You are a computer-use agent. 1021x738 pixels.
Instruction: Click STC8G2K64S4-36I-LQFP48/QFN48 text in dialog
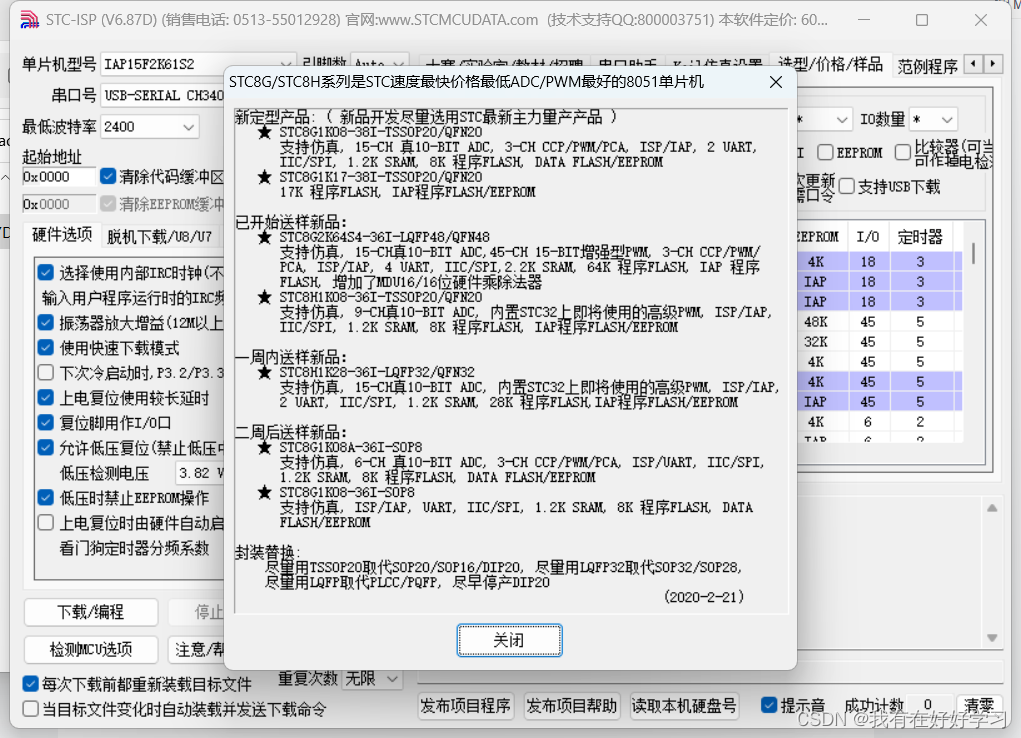(384, 237)
